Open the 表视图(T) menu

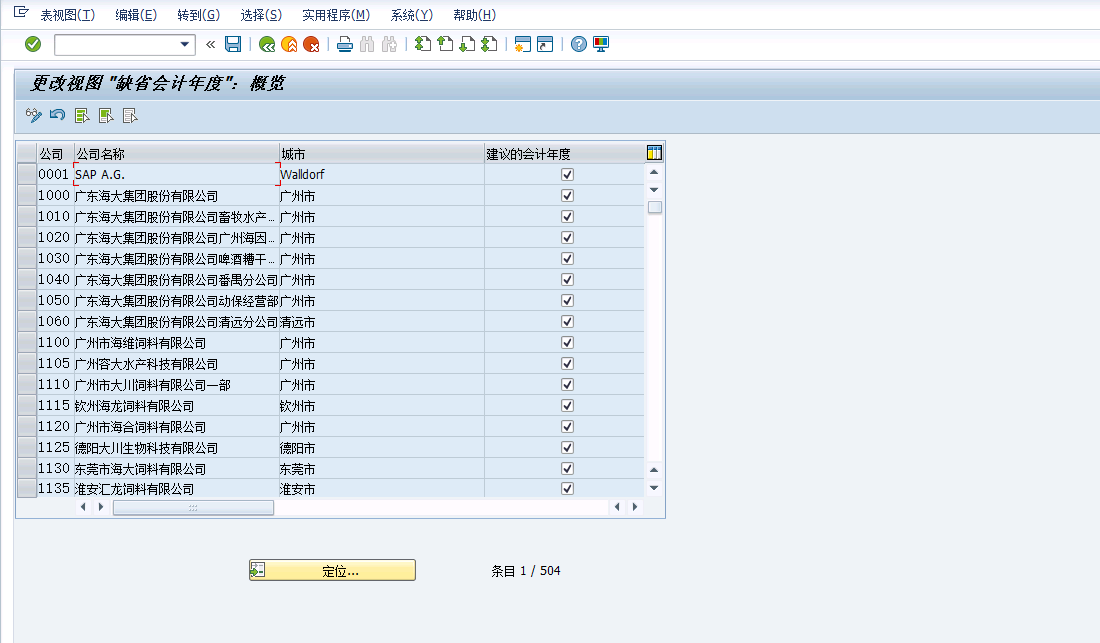(67, 15)
